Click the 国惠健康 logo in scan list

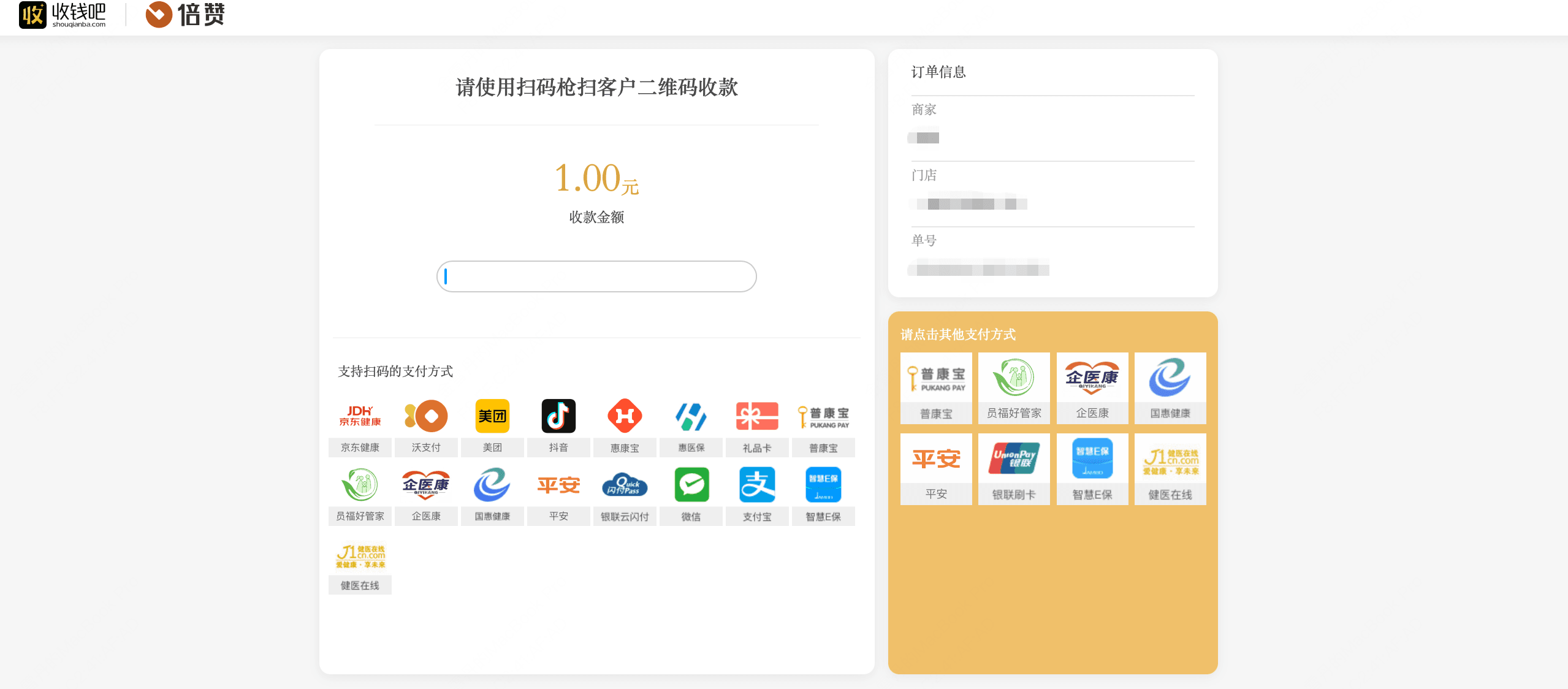pos(492,485)
